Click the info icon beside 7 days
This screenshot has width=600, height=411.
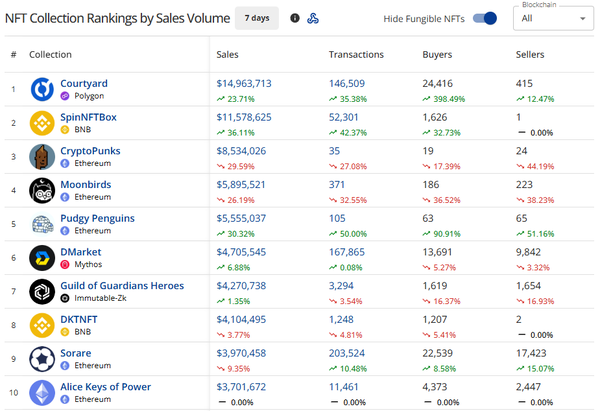click(x=295, y=18)
